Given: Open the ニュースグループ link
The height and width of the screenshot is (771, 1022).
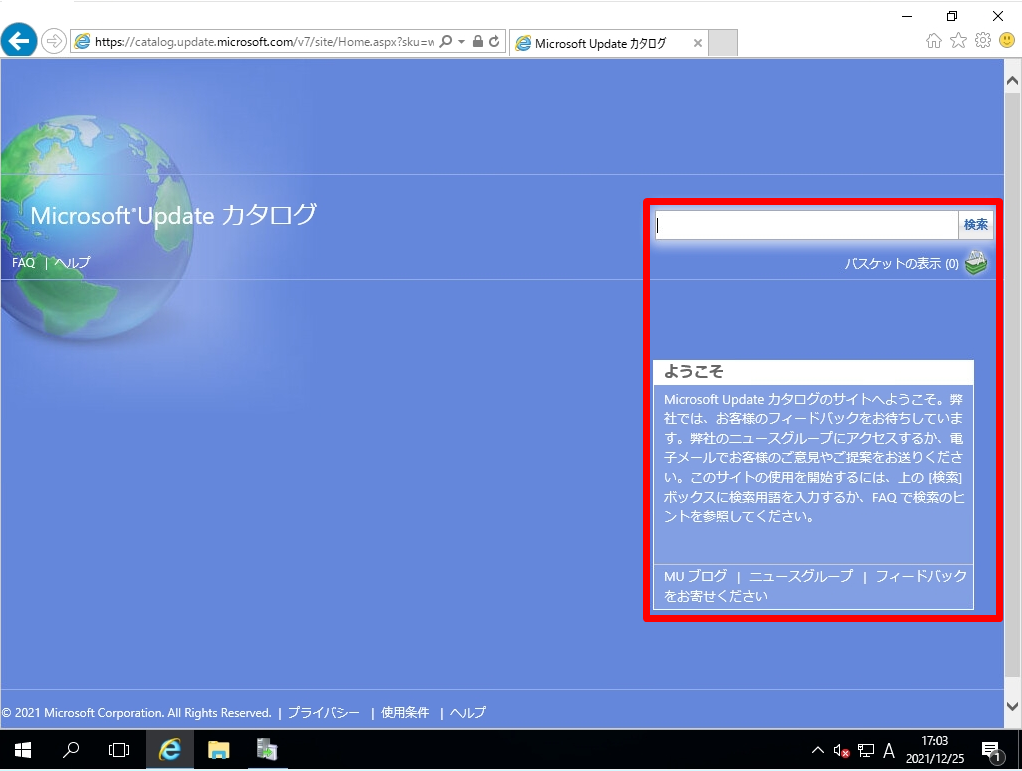Looking at the screenshot, I should pos(800,576).
